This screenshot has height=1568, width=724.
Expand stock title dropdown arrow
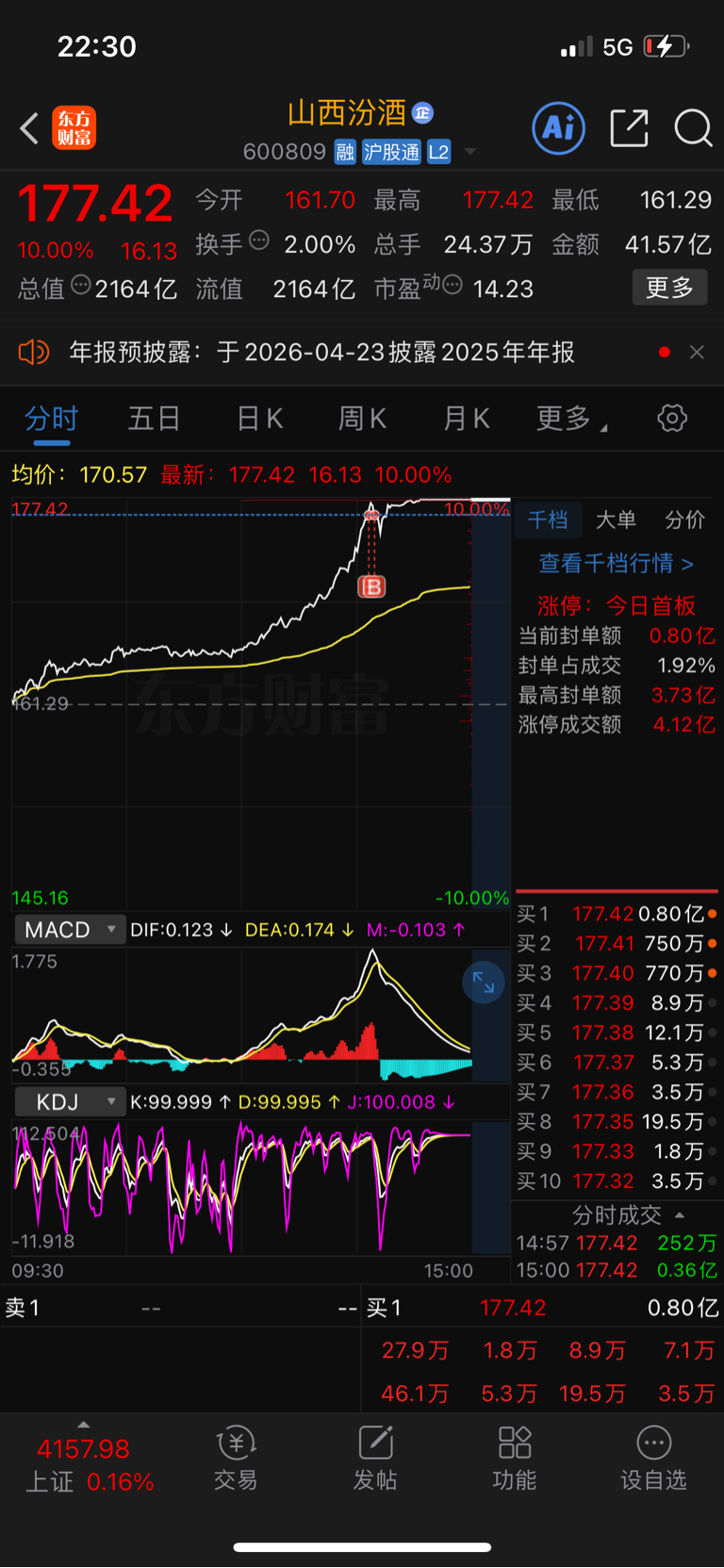point(470,152)
